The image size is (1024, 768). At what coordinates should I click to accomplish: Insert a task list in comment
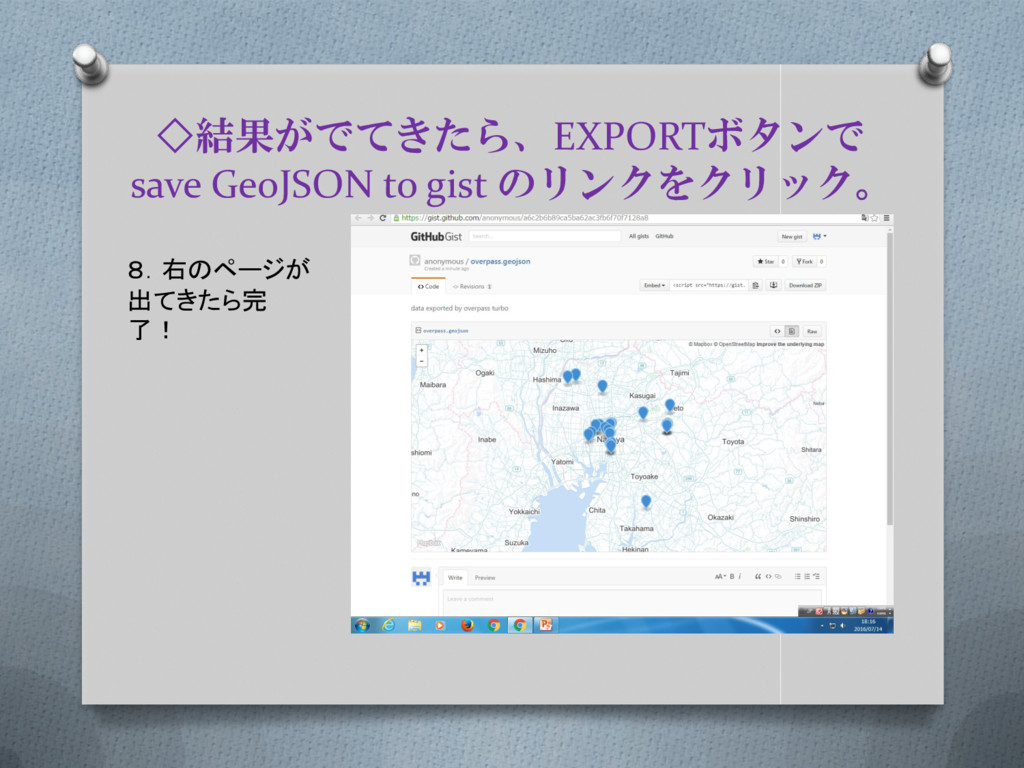816,577
